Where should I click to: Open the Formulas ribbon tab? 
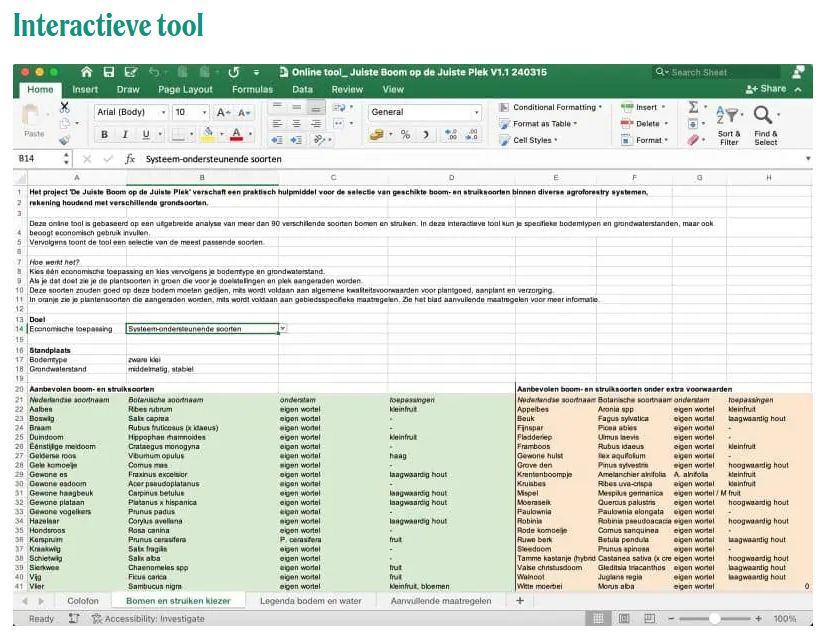(252, 89)
